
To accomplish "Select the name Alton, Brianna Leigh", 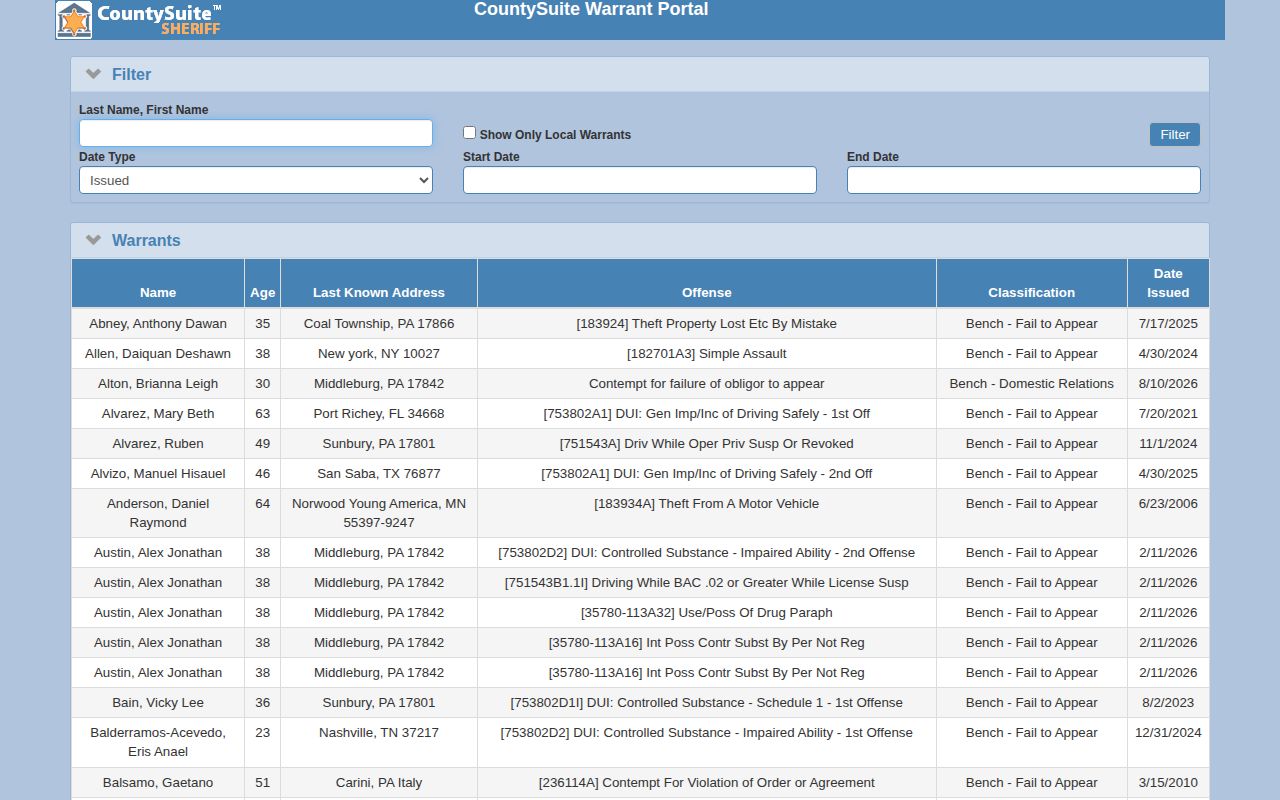I will [158, 384].
